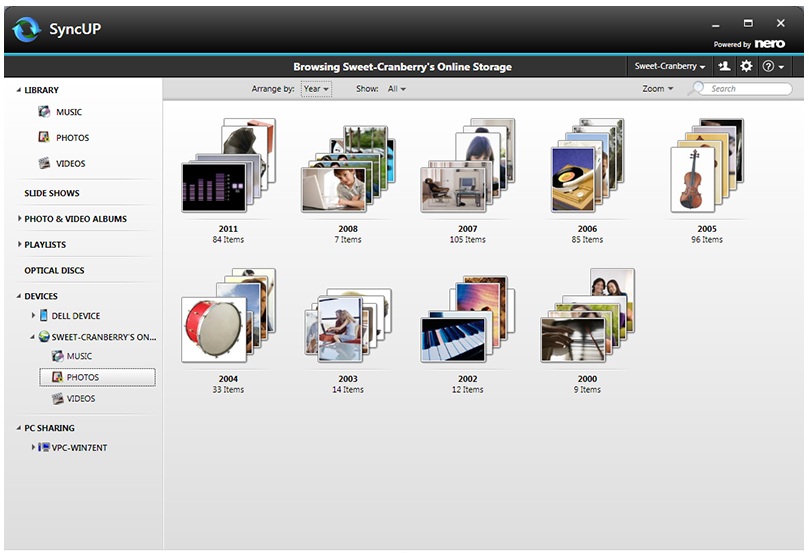Click the '84 Items' text
The width and height of the screenshot is (809, 553).
[228, 240]
